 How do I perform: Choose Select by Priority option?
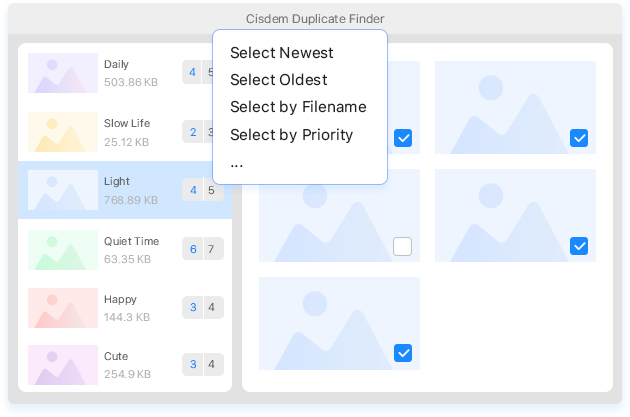point(291,134)
